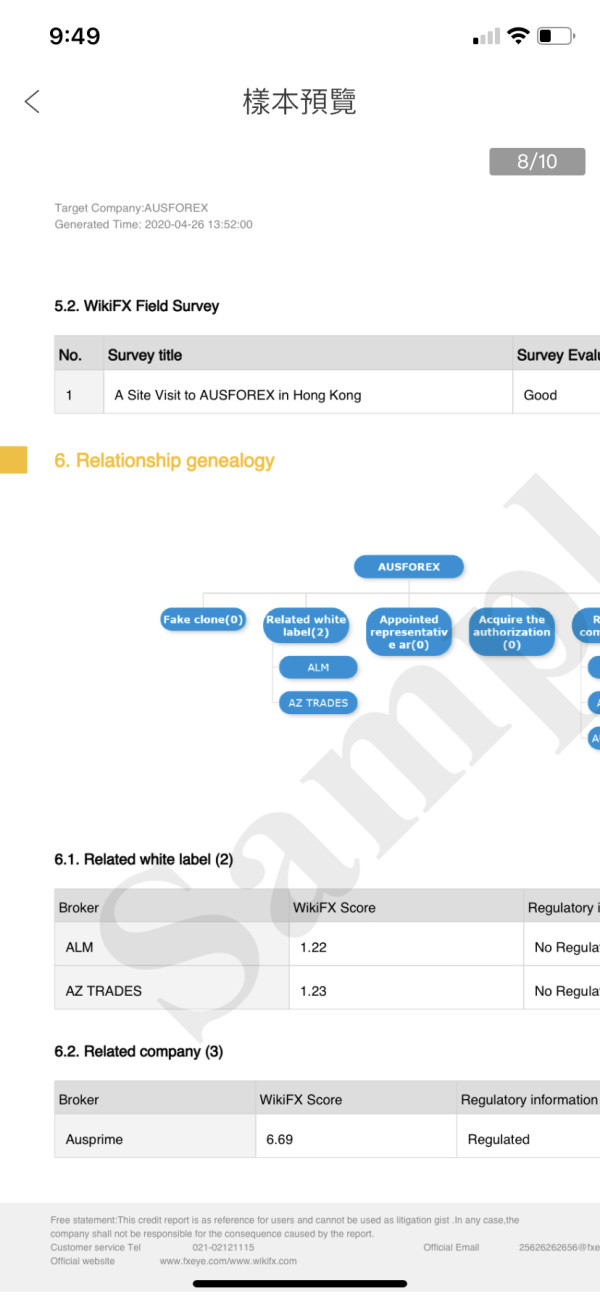600x1299 pixels.
Task: Select the AUSFOREX root node
Action: coord(409,567)
